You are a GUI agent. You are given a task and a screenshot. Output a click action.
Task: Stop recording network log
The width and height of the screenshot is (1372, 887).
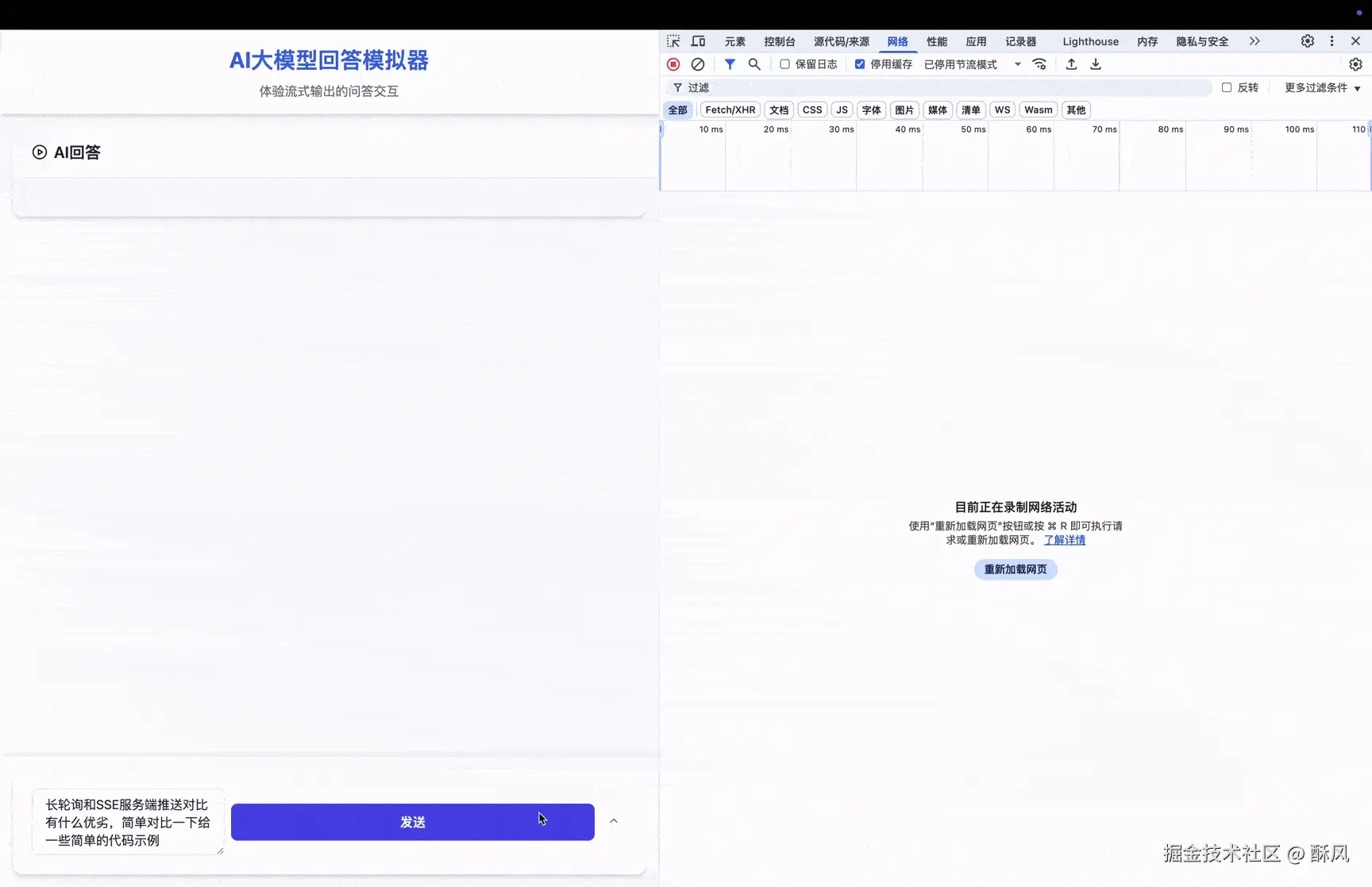(673, 64)
